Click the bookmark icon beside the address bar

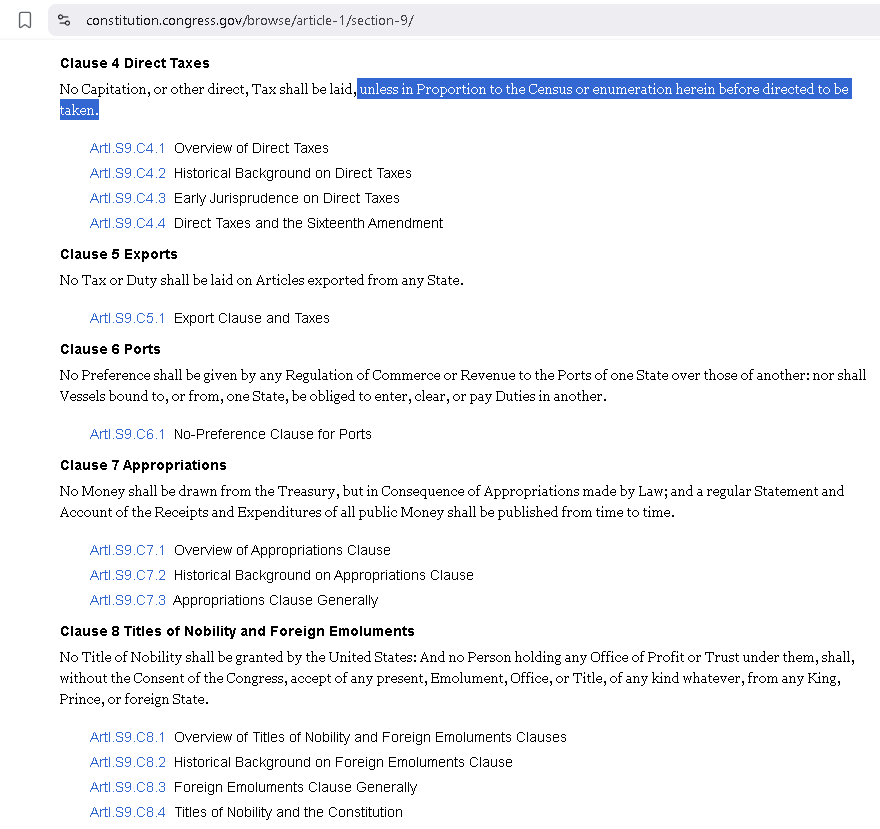click(x=25, y=20)
